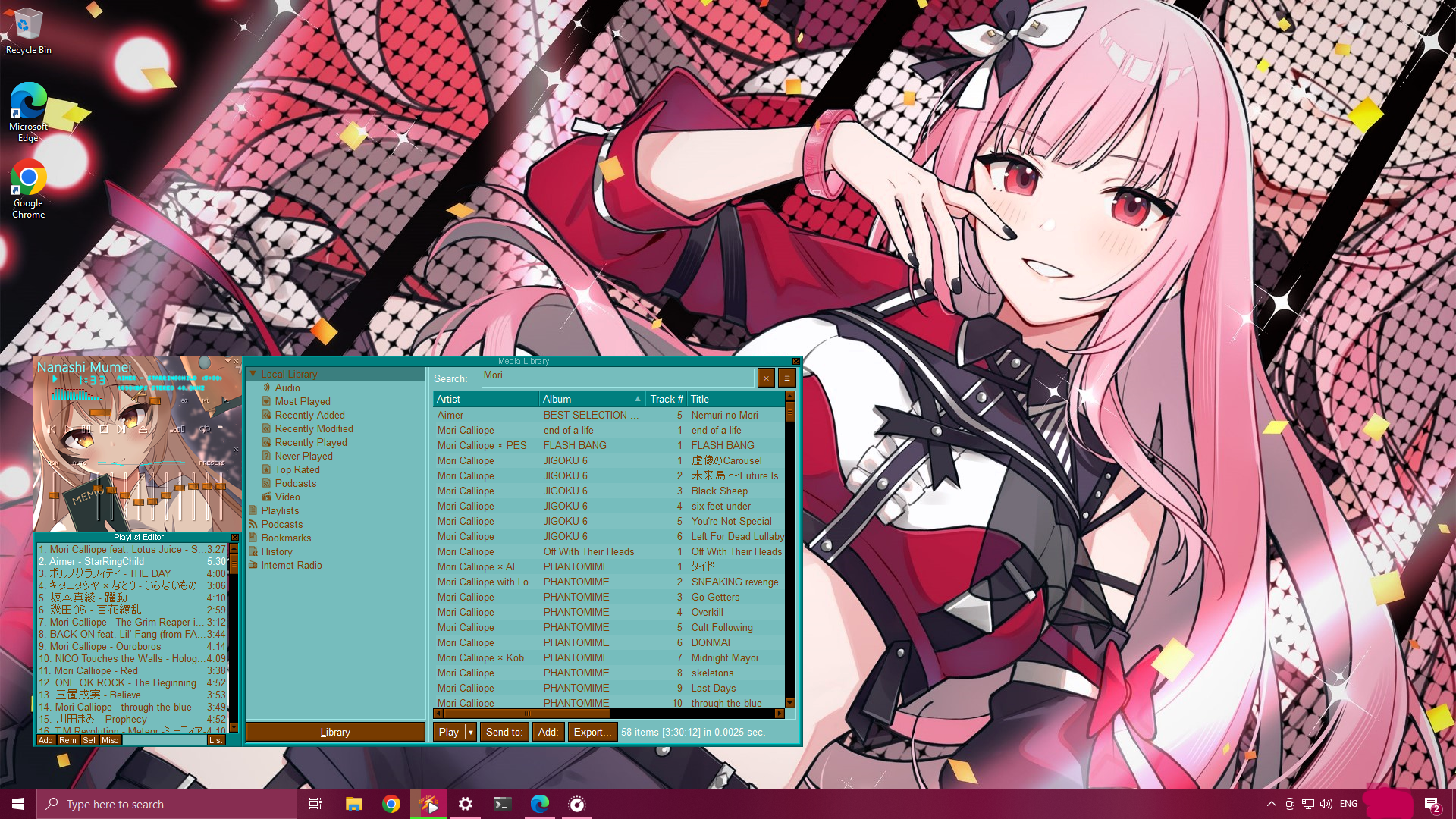
Task: Click the Winamp icon in the taskbar
Action: pyautogui.click(x=429, y=804)
